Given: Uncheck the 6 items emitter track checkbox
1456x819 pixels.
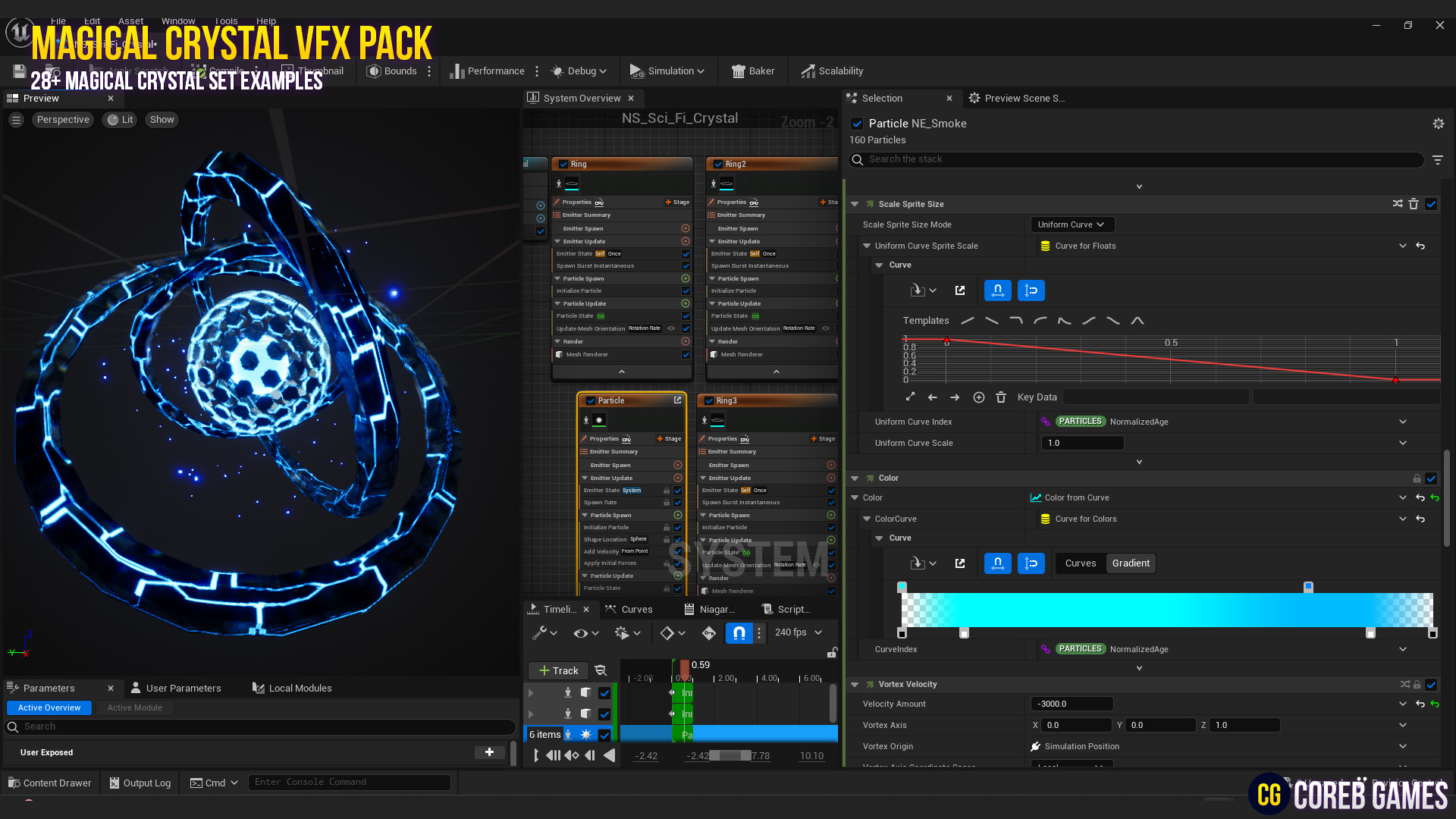Looking at the screenshot, I should 604,734.
